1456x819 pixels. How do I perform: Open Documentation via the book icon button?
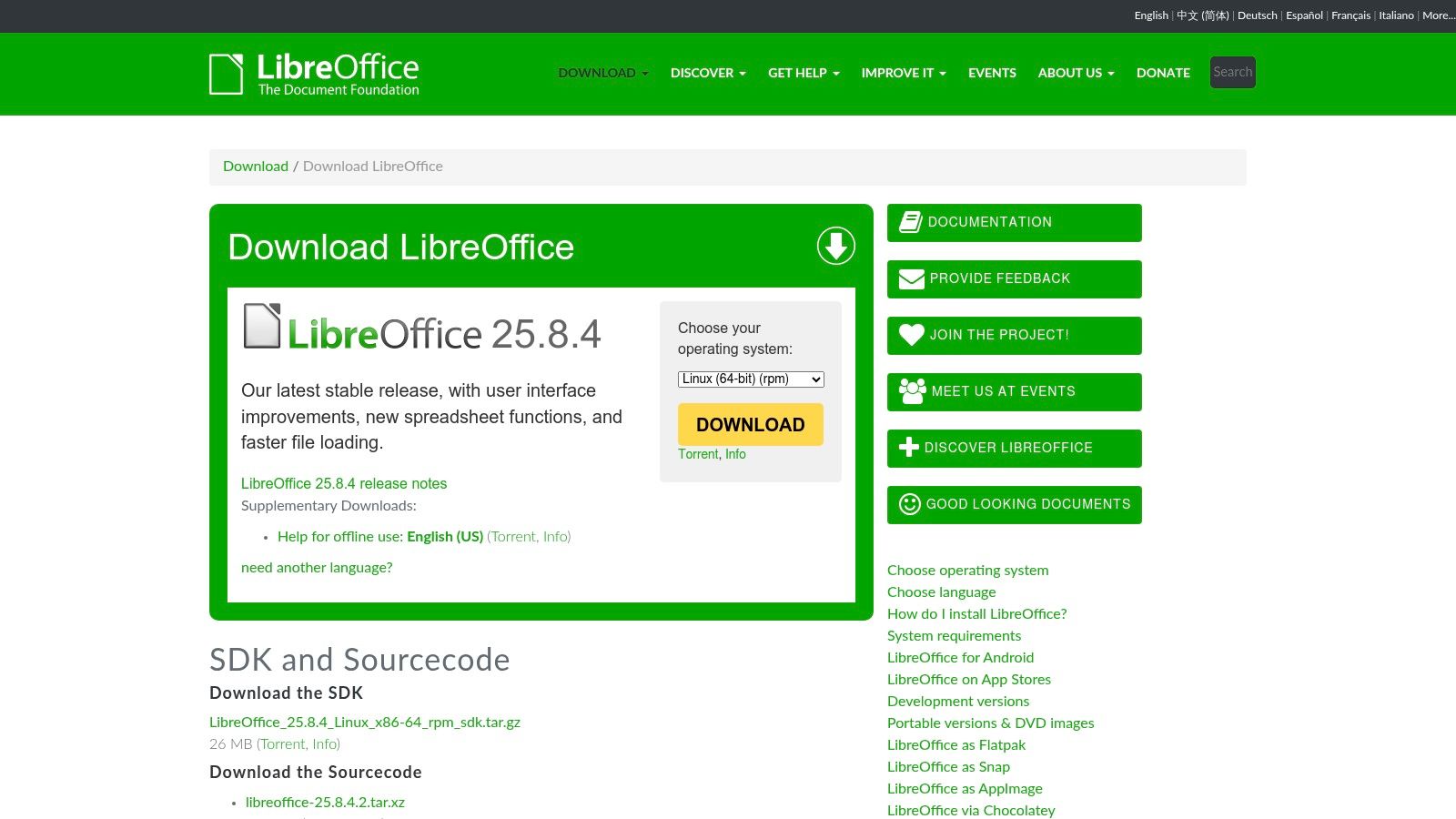pyautogui.click(x=911, y=221)
